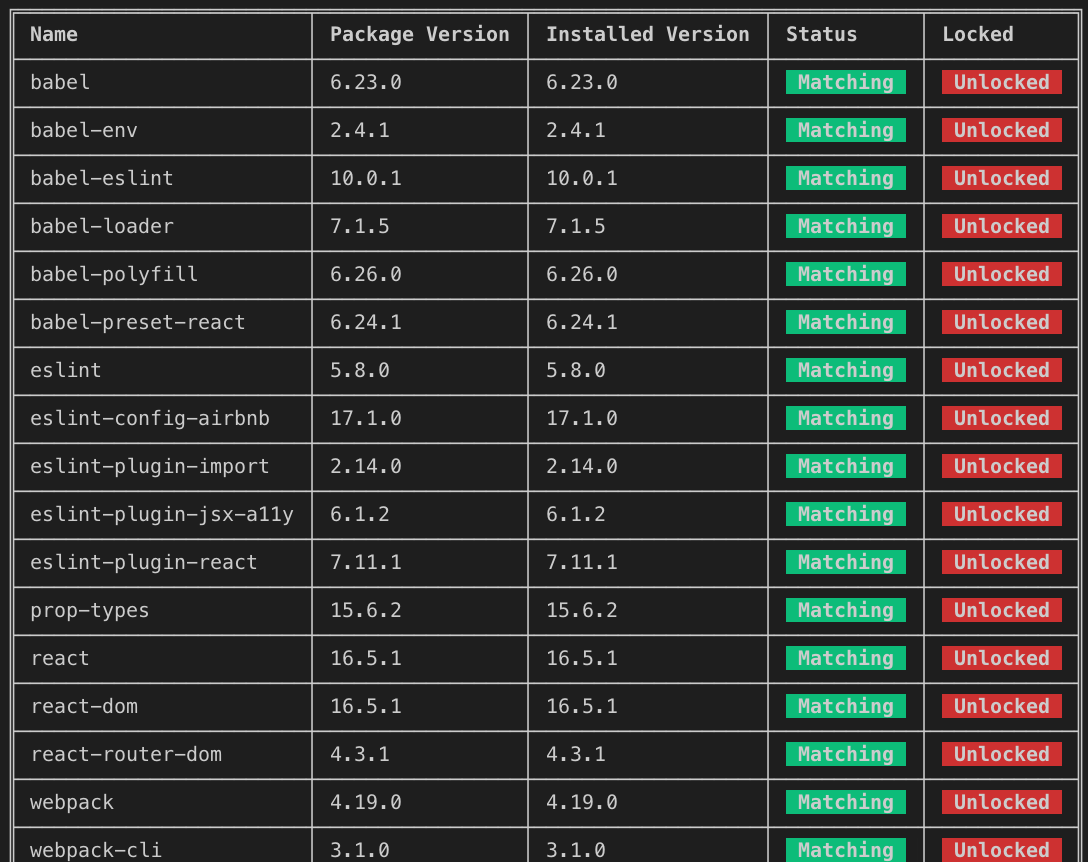The height and width of the screenshot is (862, 1088).
Task: Click the Package Version column header
Action: click(x=420, y=34)
